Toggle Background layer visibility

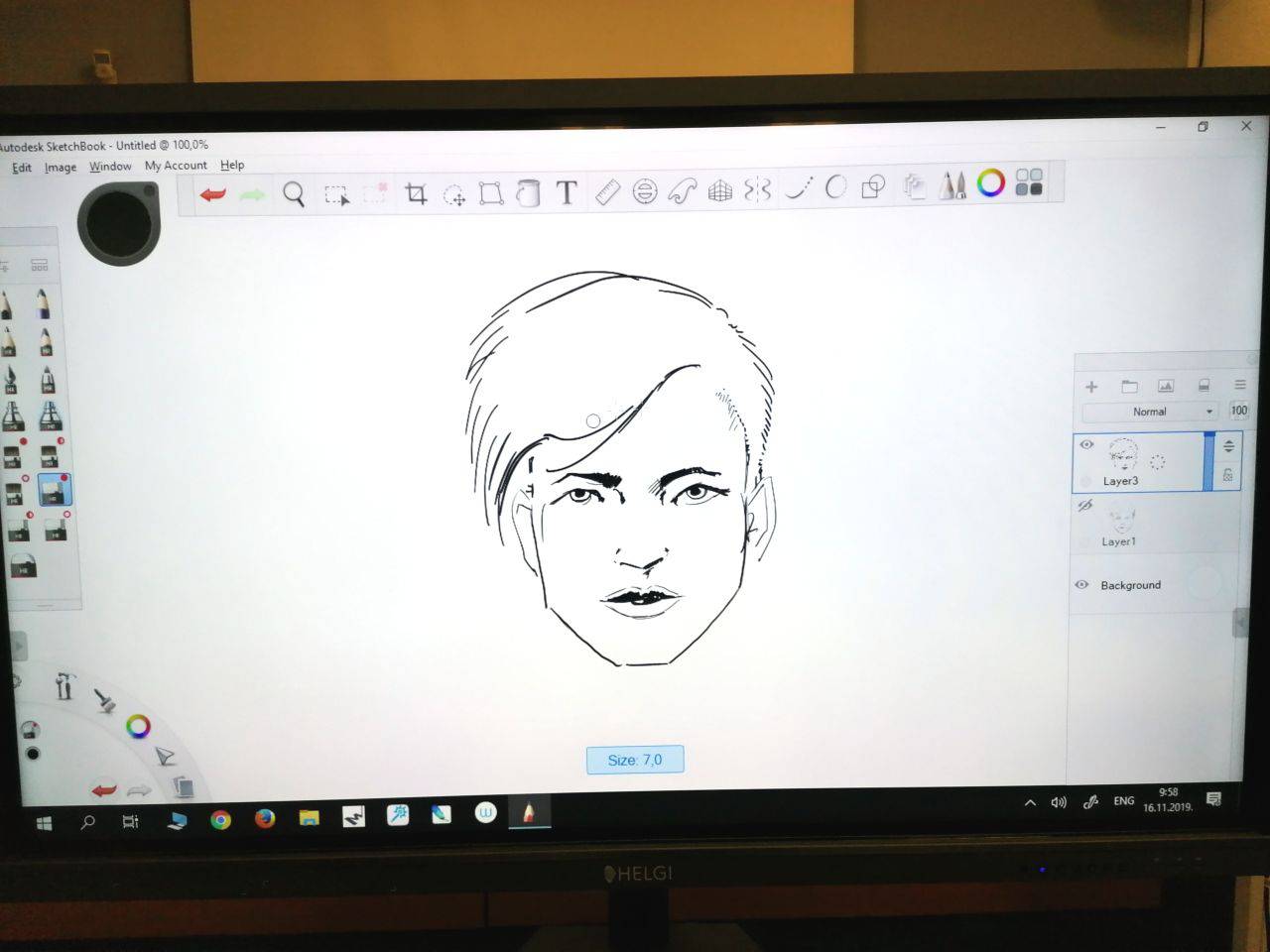1082,585
